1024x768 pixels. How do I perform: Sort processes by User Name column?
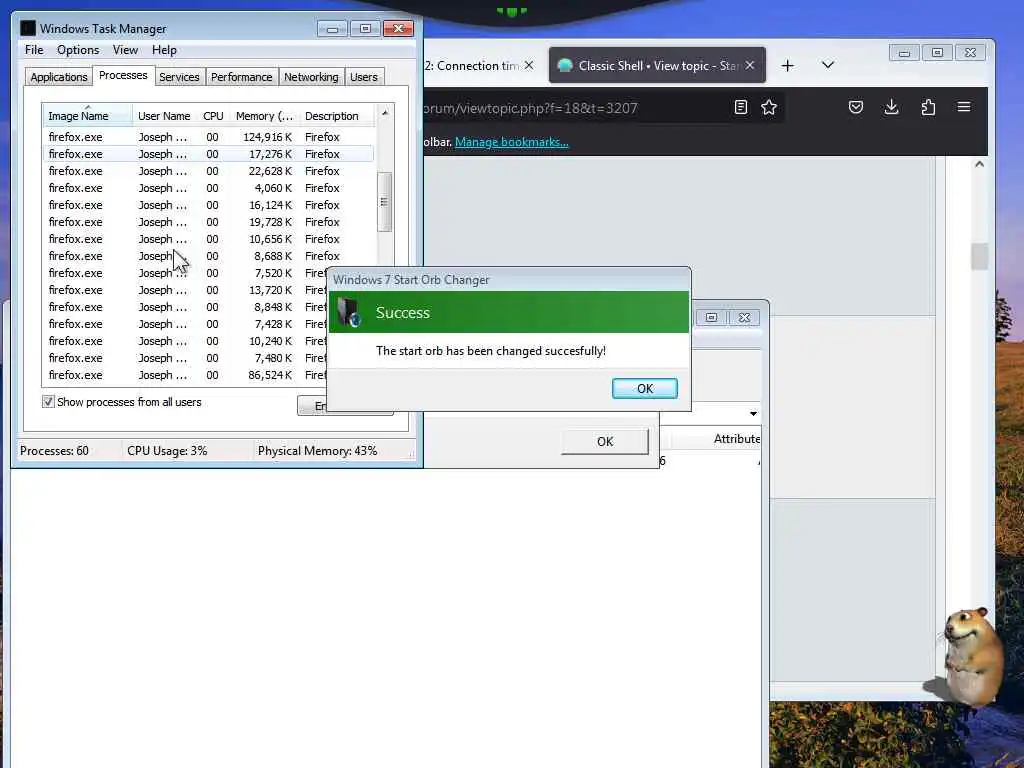[x=164, y=116]
